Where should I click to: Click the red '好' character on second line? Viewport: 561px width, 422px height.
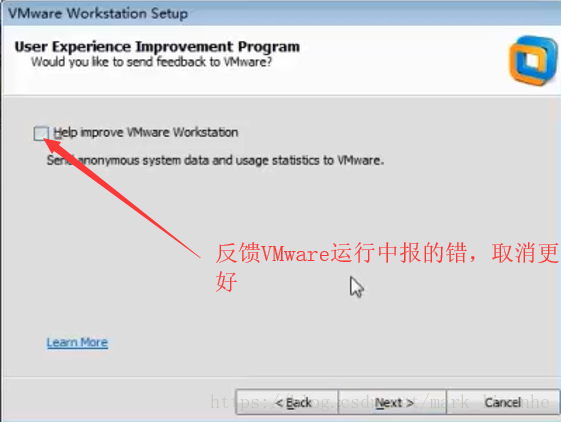[226, 281]
